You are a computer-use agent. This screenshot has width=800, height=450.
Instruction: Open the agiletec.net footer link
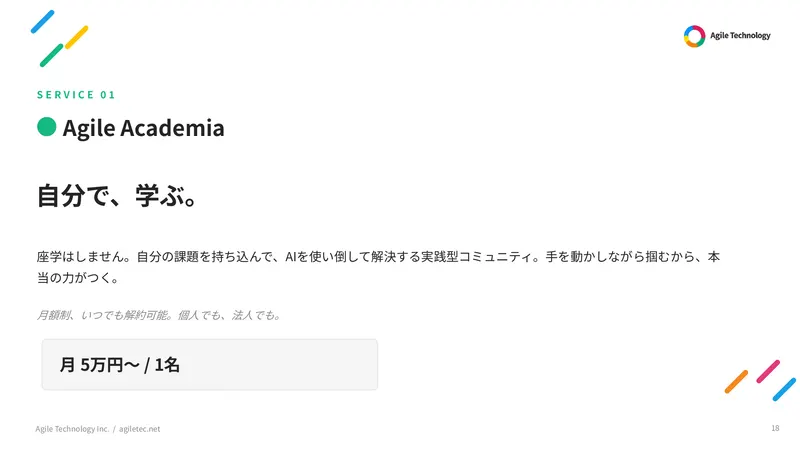pyautogui.click(x=139, y=429)
